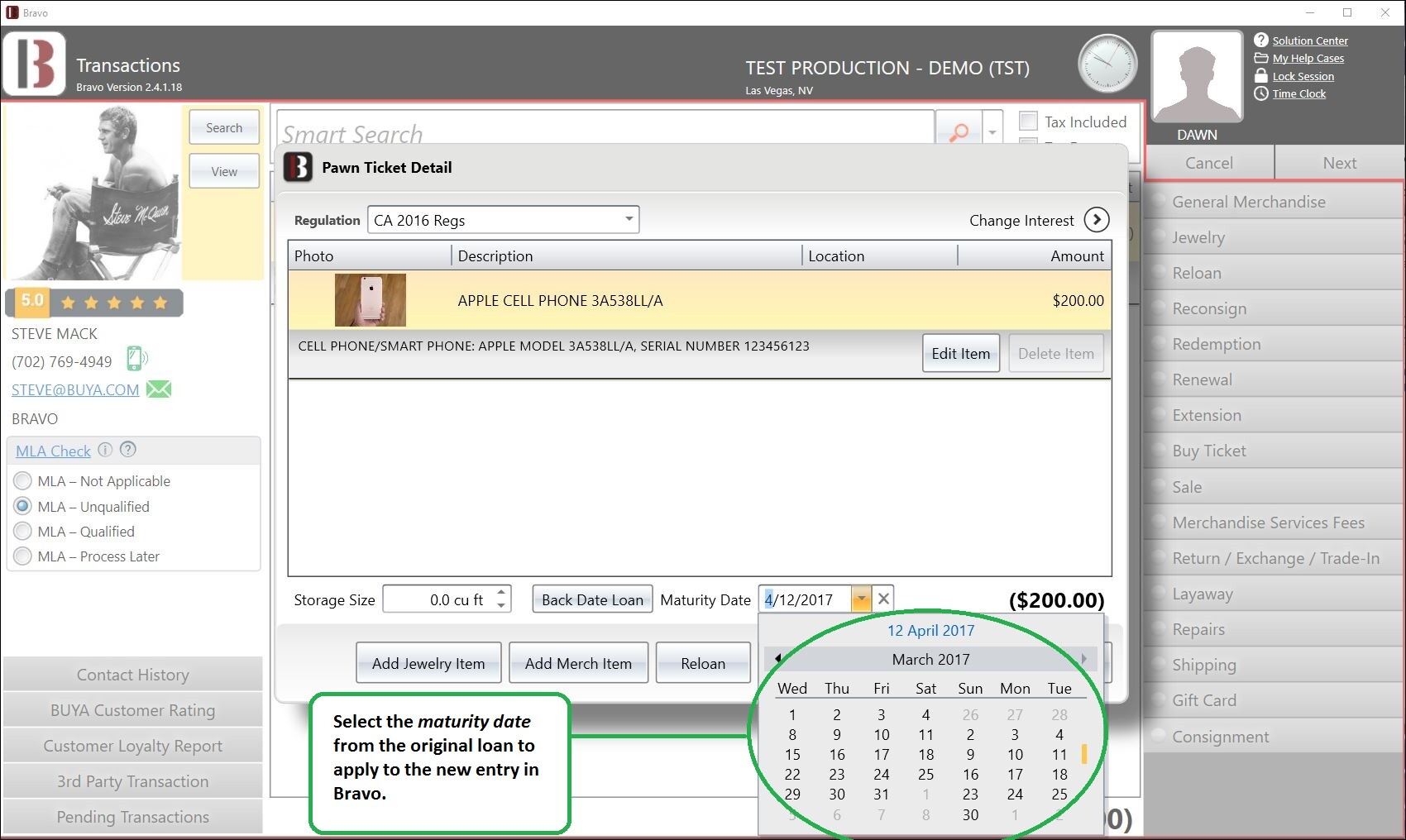
Task: Click Add Merch Item button
Action: point(578,663)
